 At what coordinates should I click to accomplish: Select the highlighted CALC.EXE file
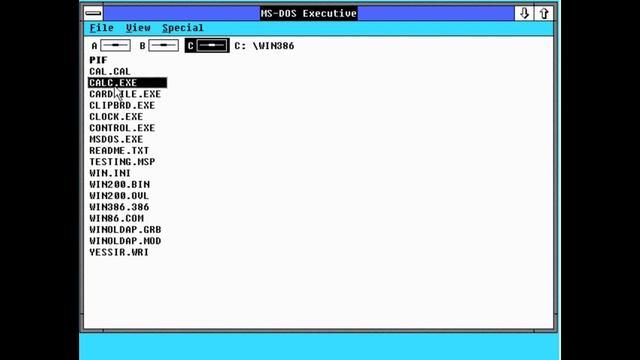(x=127, y=83)
